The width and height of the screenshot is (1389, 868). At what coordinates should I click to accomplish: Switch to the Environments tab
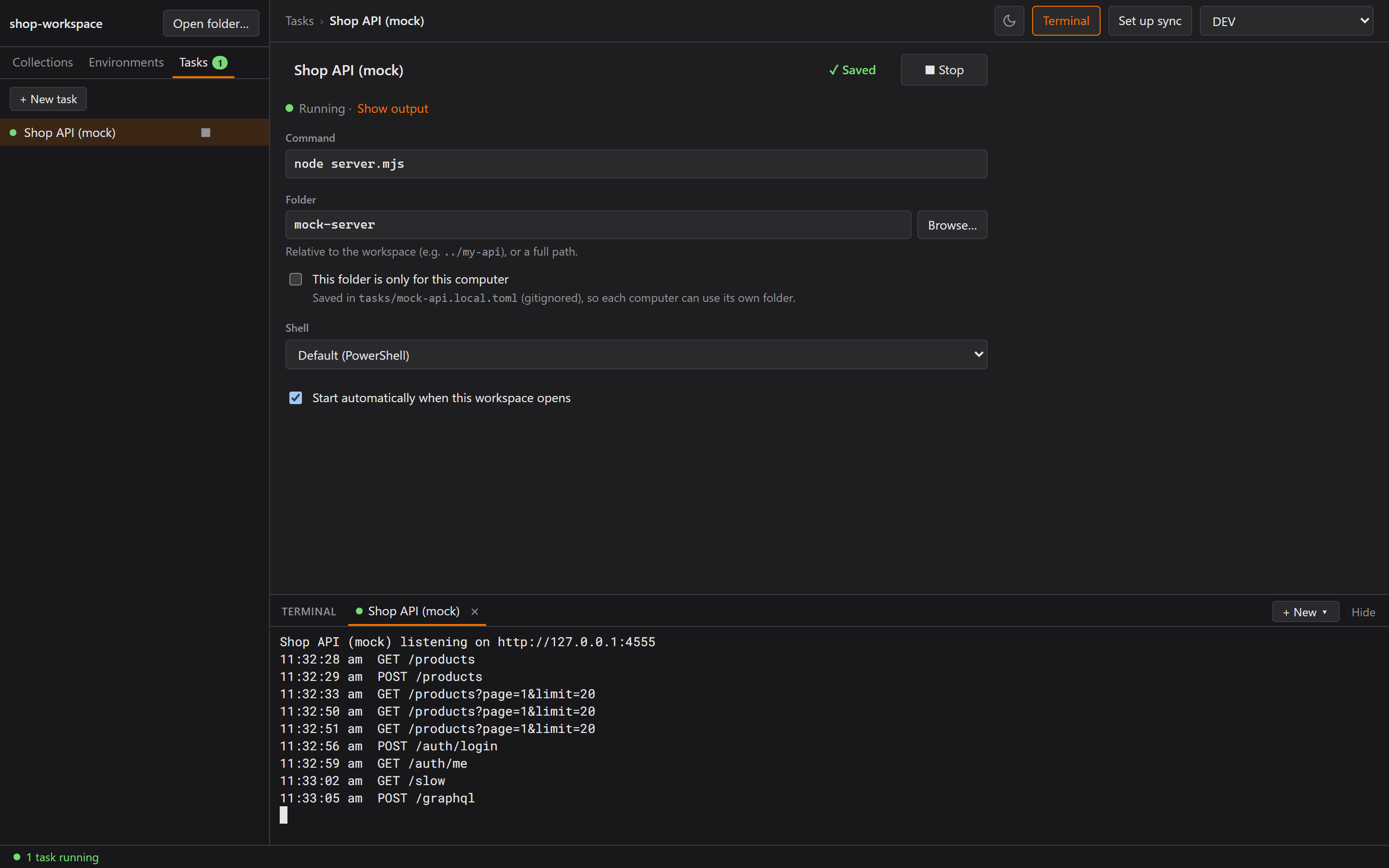coord(126,62)
